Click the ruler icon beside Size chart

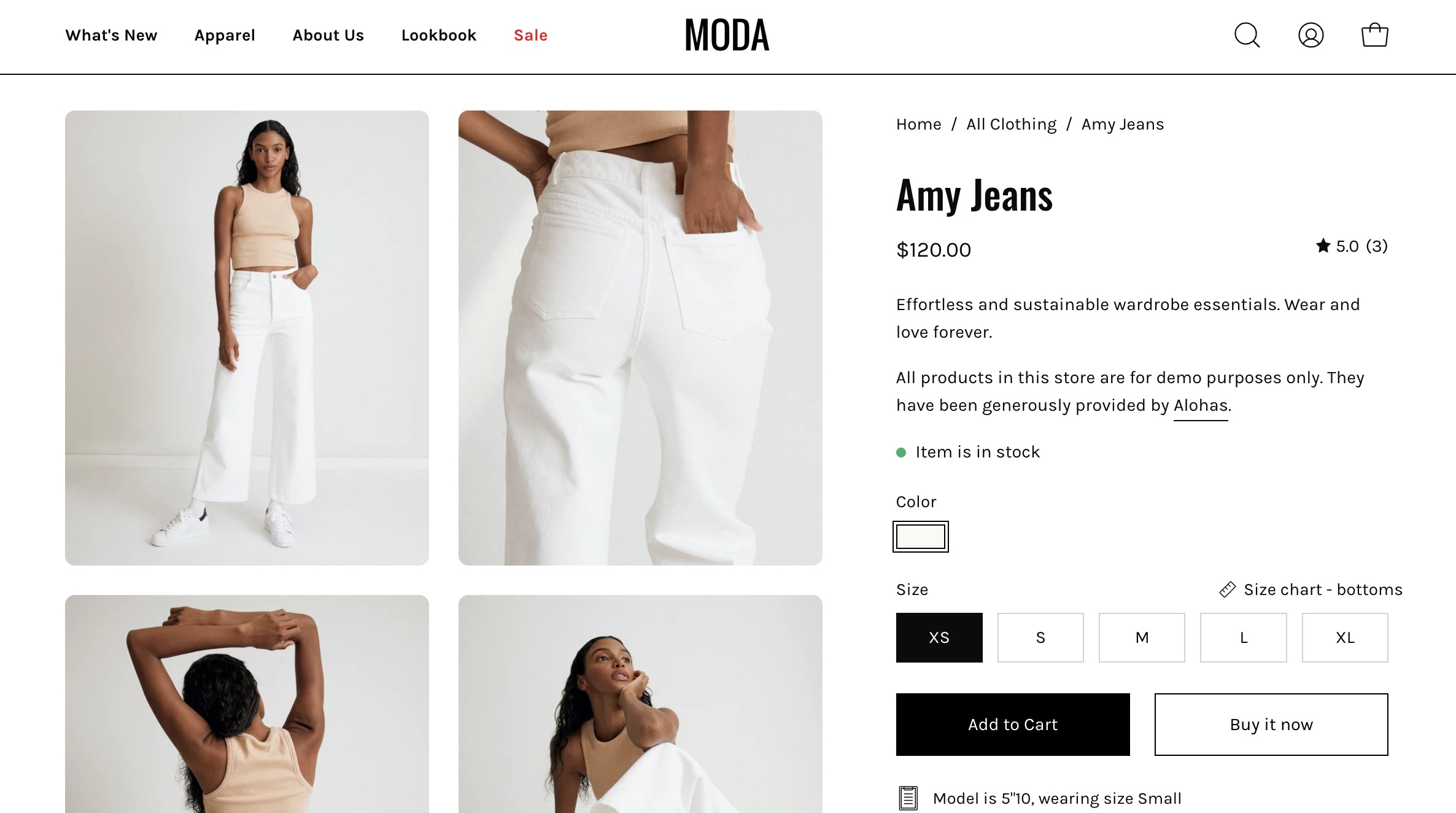pos(1227,589)
